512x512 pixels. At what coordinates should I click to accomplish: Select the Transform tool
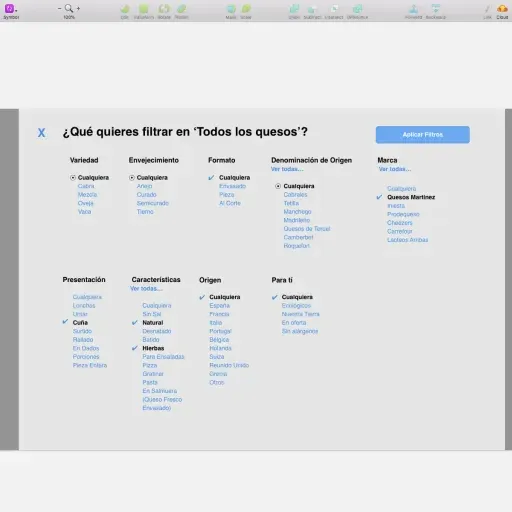pyautogui.click(x=144, y=9)
